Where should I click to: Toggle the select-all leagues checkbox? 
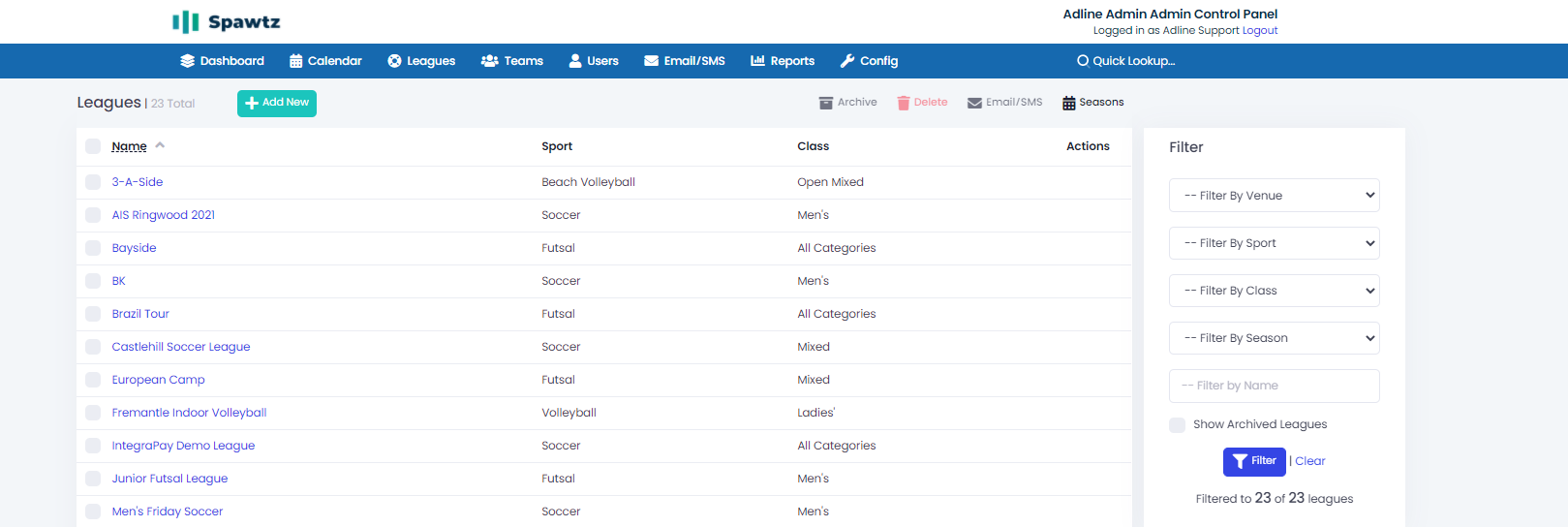[x=93, y=146]
